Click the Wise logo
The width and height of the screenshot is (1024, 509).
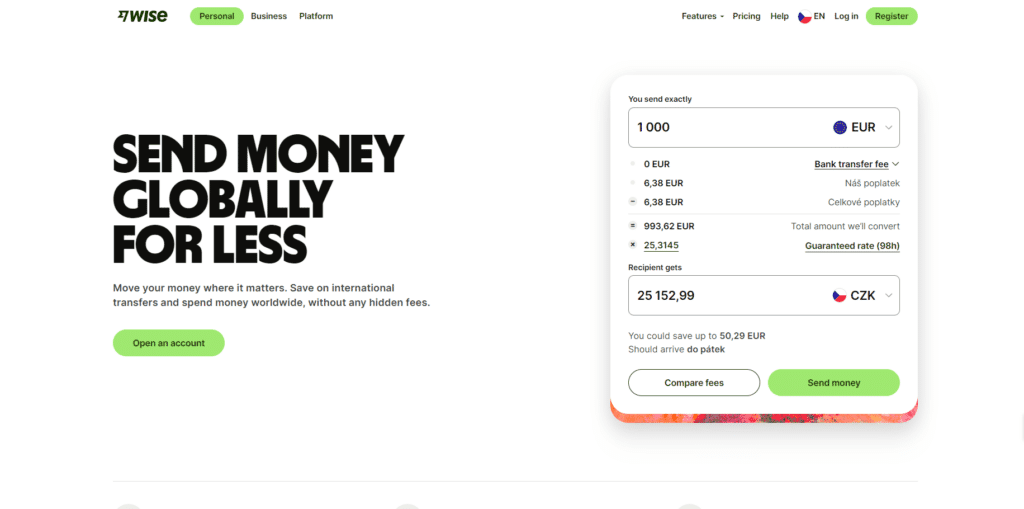click(x=142, y=16)
